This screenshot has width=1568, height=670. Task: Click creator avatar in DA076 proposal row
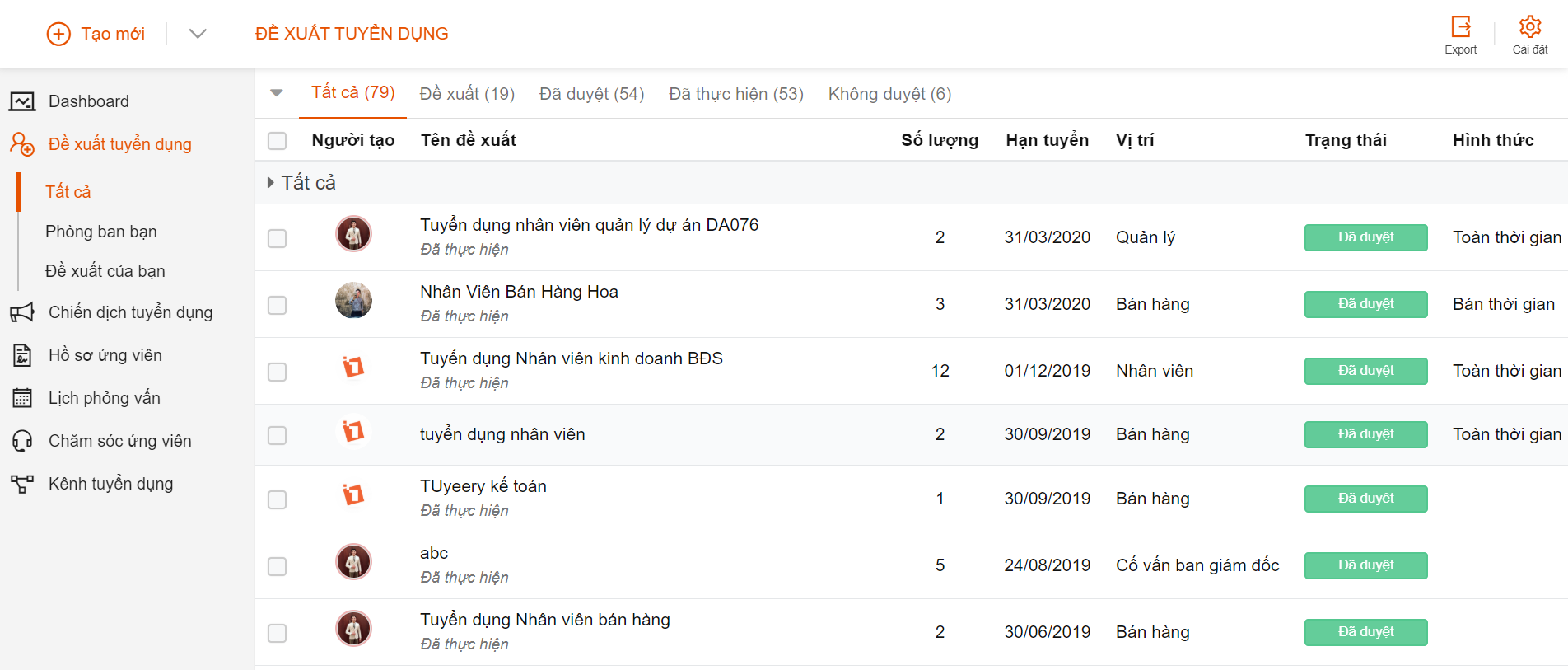tap(353, 234)
